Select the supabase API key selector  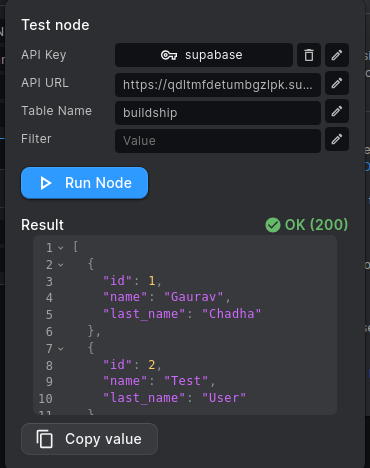click(204, 55)
